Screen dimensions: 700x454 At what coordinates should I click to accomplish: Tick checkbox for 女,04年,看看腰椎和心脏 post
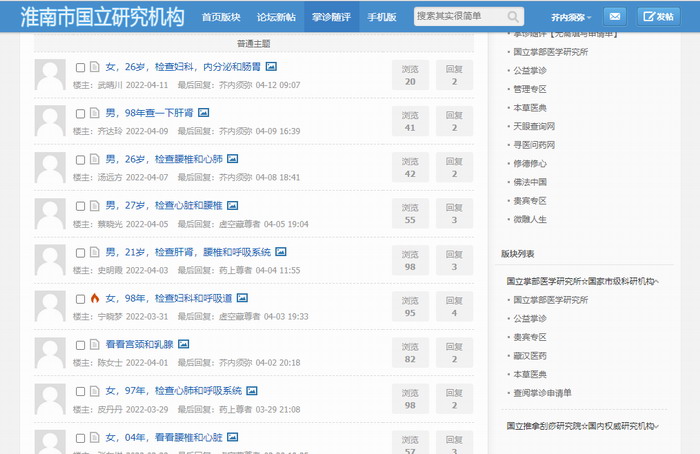(80, 438)
